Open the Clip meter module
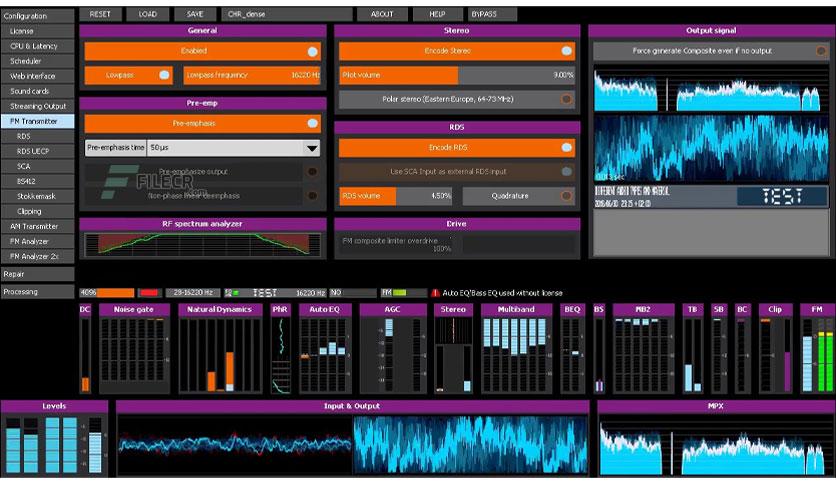Viewport: 836px width, 484px height. point(775,349)
